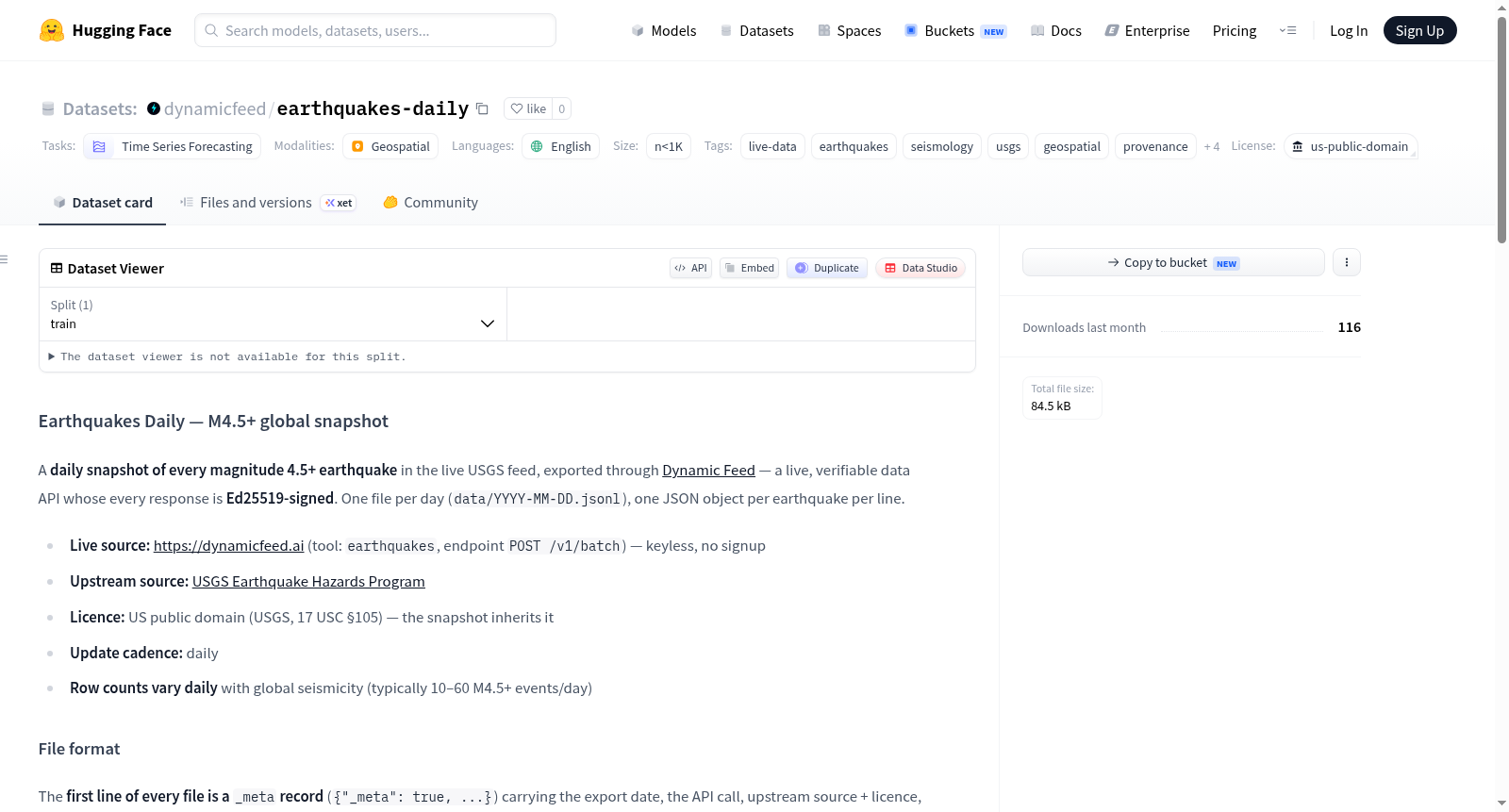Click the Datasets: breadcrumb label
The height and width of the screenshot is (812, 1509).
point(100,108)
